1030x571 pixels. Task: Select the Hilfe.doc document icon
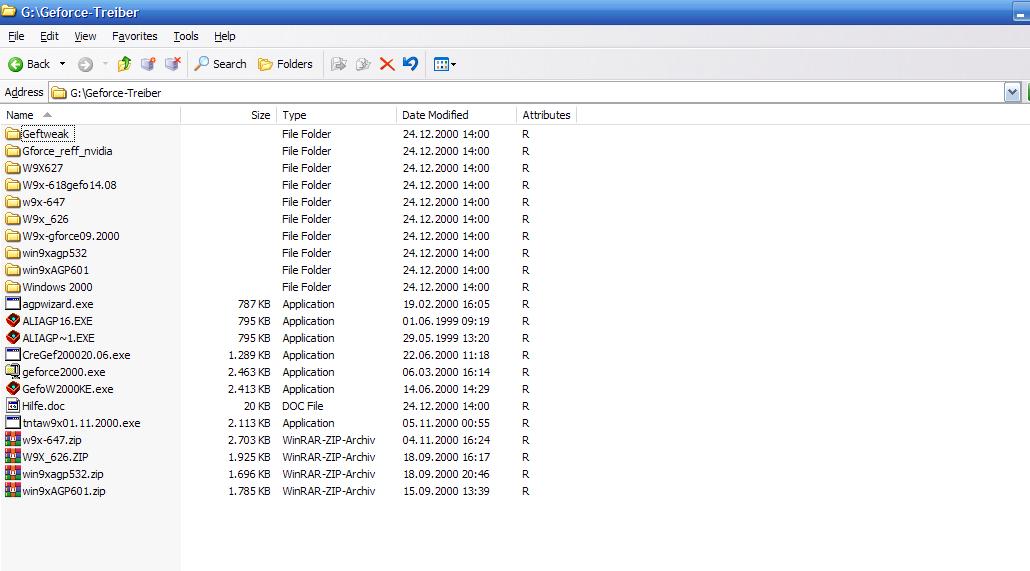12,406
